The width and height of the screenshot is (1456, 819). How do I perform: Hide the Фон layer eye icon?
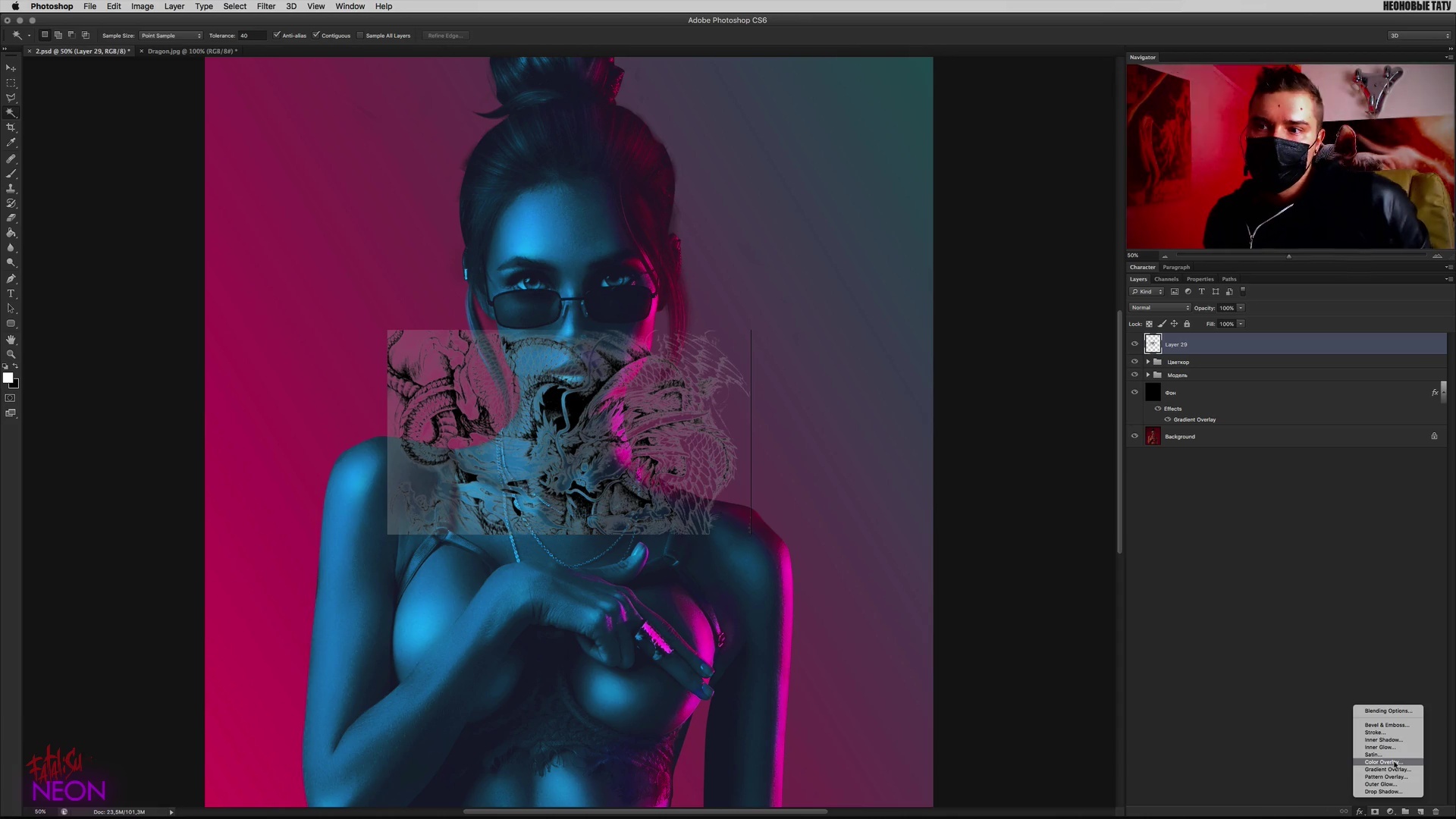pos(1134,392)
